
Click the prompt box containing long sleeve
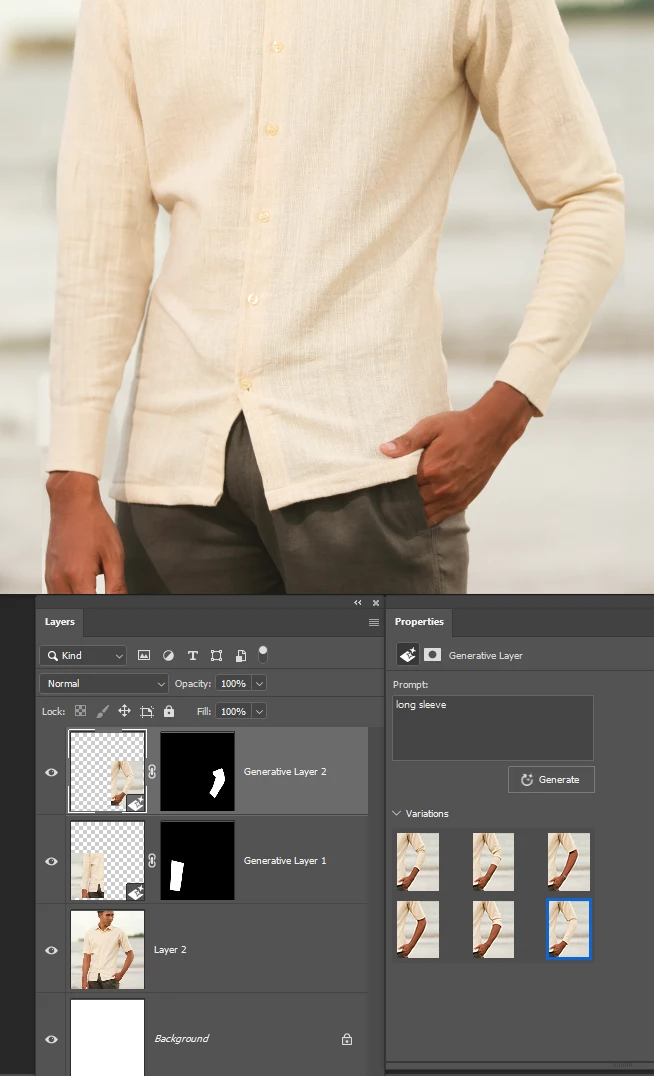[493, 727]
